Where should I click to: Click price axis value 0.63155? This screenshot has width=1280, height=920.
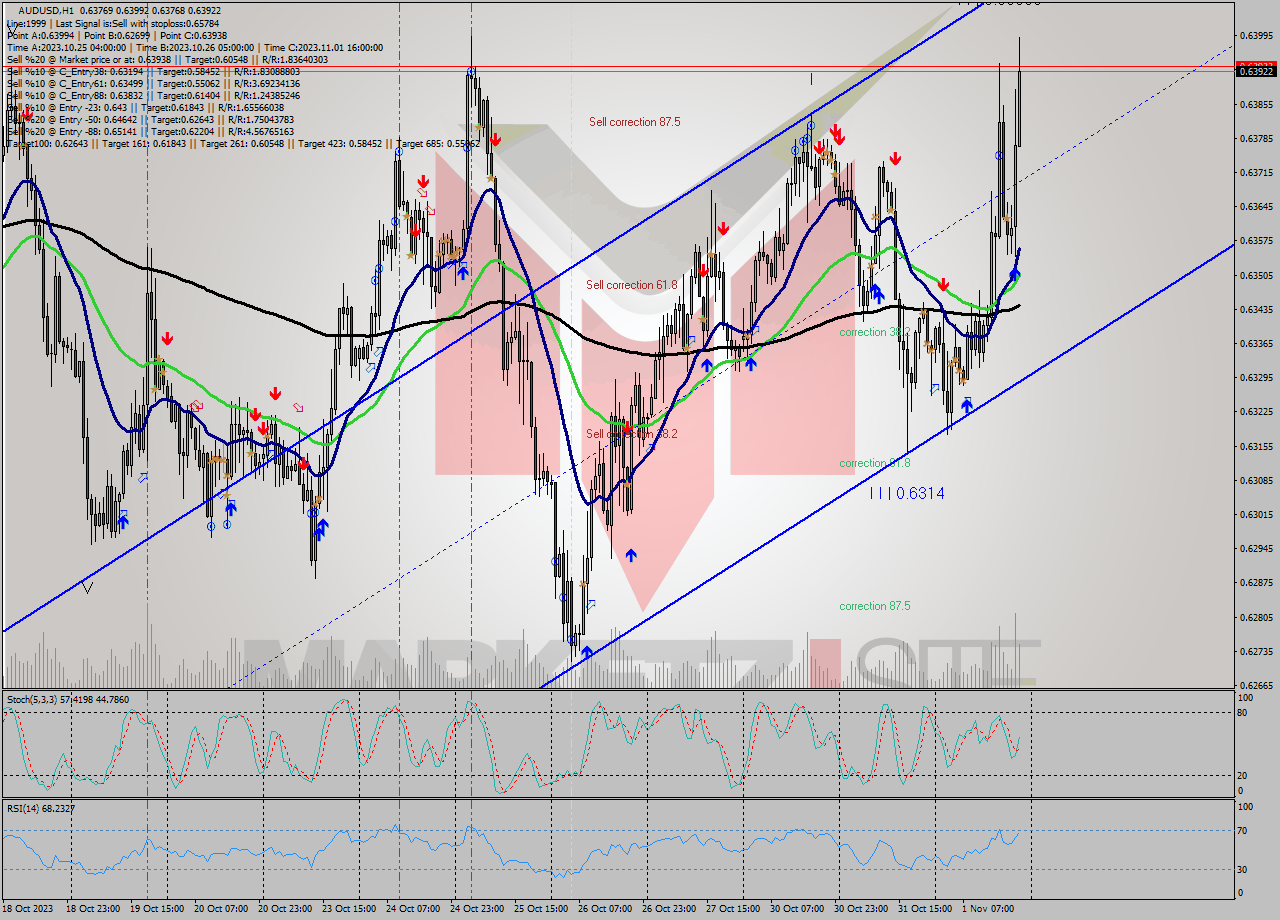point(1256,446)
